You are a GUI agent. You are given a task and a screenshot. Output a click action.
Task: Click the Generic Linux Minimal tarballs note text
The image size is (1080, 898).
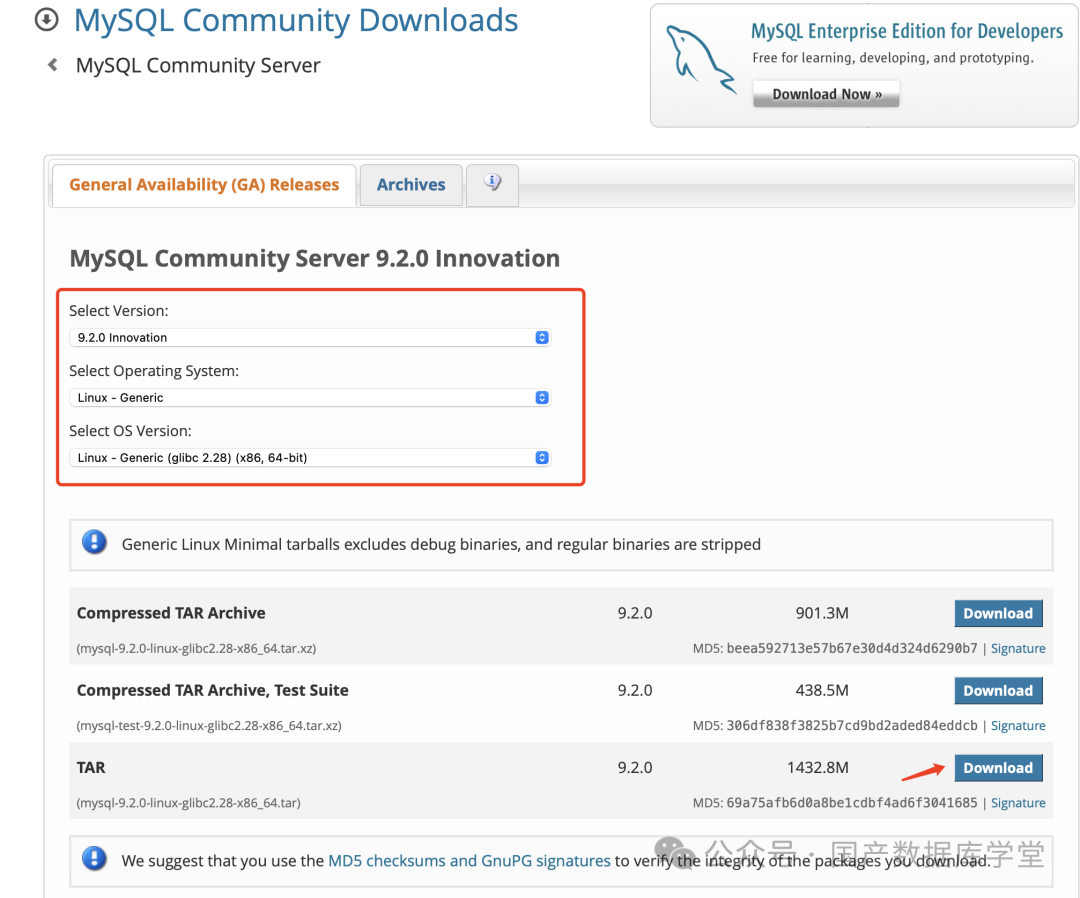point(441,544)
